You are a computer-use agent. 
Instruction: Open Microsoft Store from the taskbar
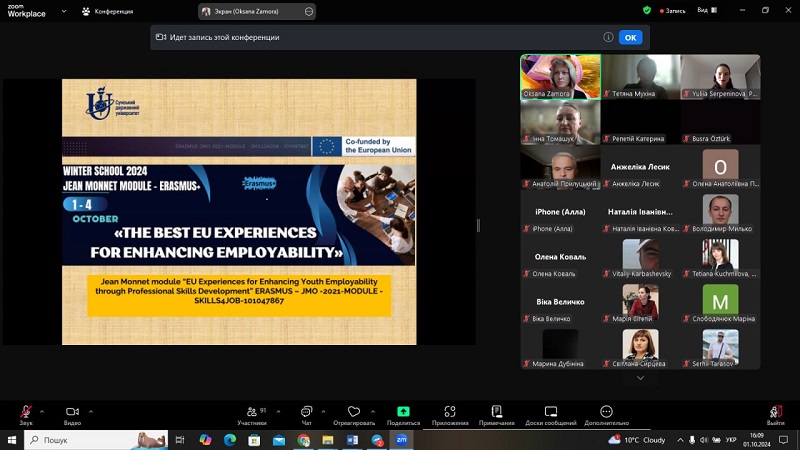tap(254, 440)
